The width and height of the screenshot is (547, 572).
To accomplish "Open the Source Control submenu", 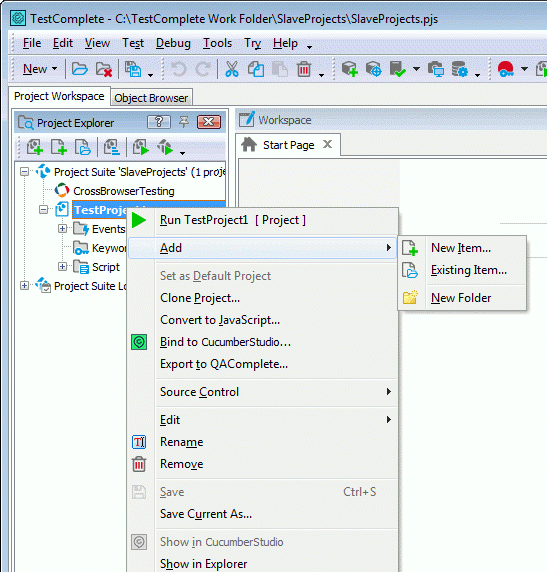I will point(263,392).
